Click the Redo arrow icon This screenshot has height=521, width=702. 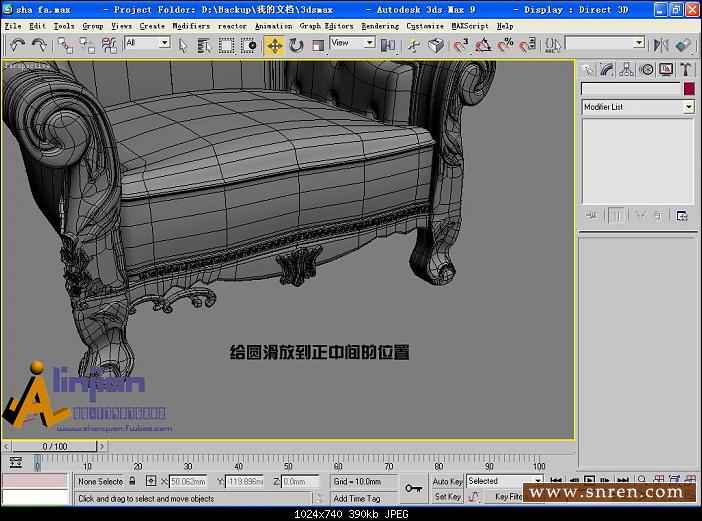tap(39, 45)
